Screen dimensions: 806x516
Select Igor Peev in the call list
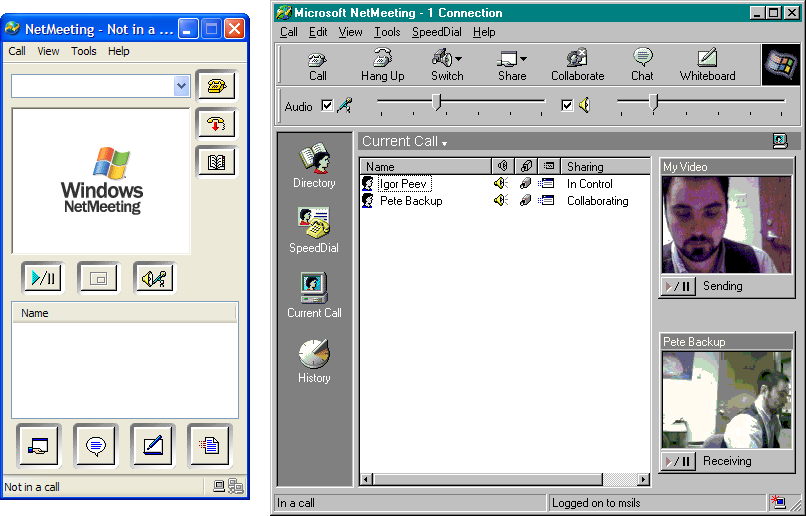tap(404, 184)
